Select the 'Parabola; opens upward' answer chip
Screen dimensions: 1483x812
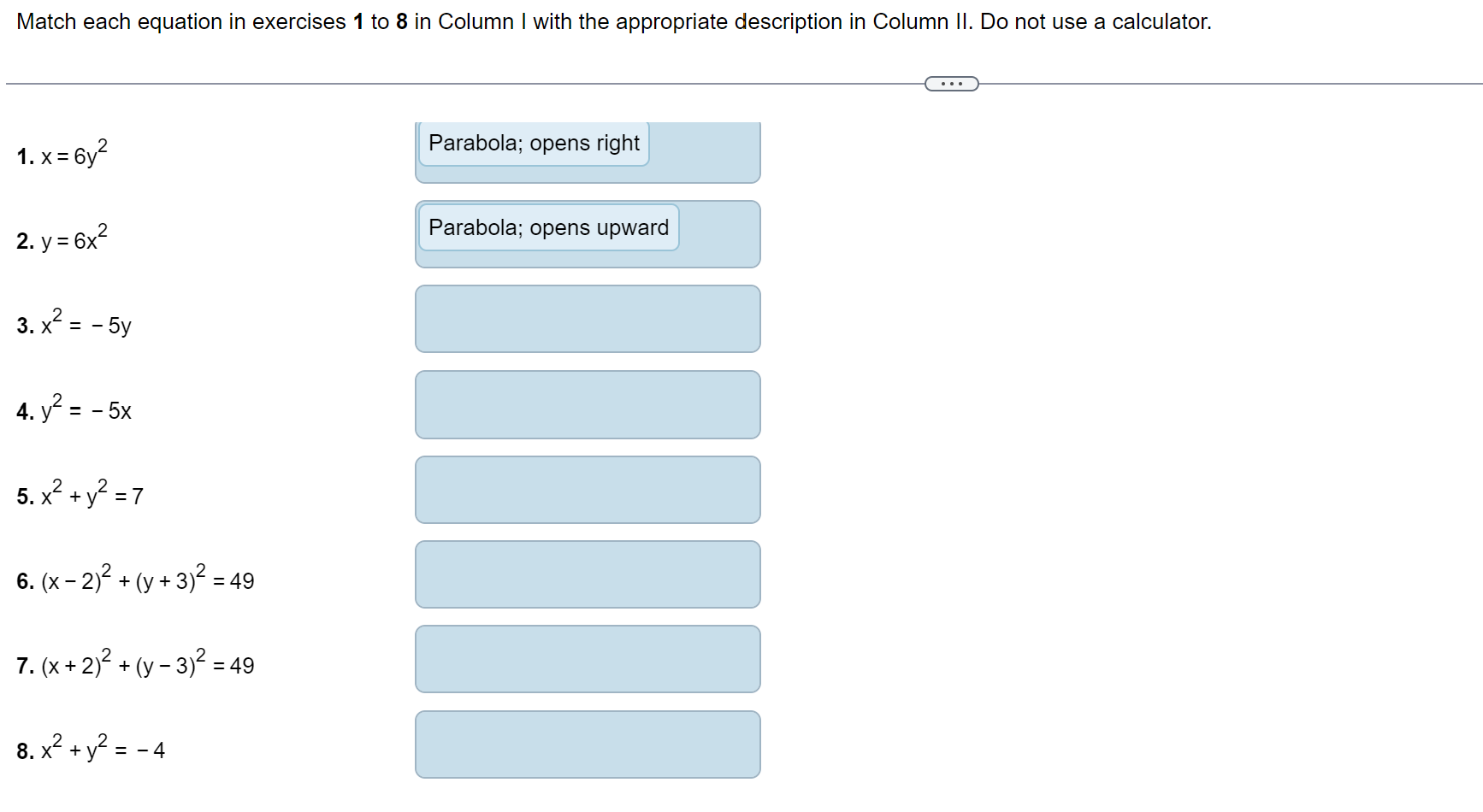(x=547, y=227)
